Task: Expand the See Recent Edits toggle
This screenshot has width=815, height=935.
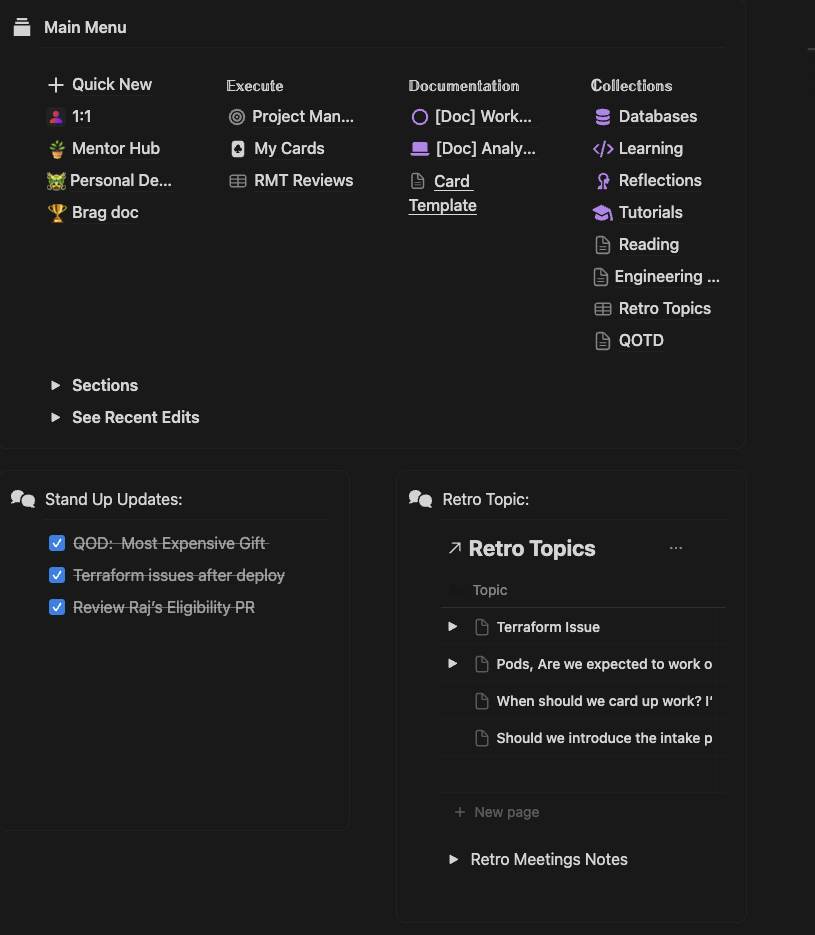Action: coord(56,418)
